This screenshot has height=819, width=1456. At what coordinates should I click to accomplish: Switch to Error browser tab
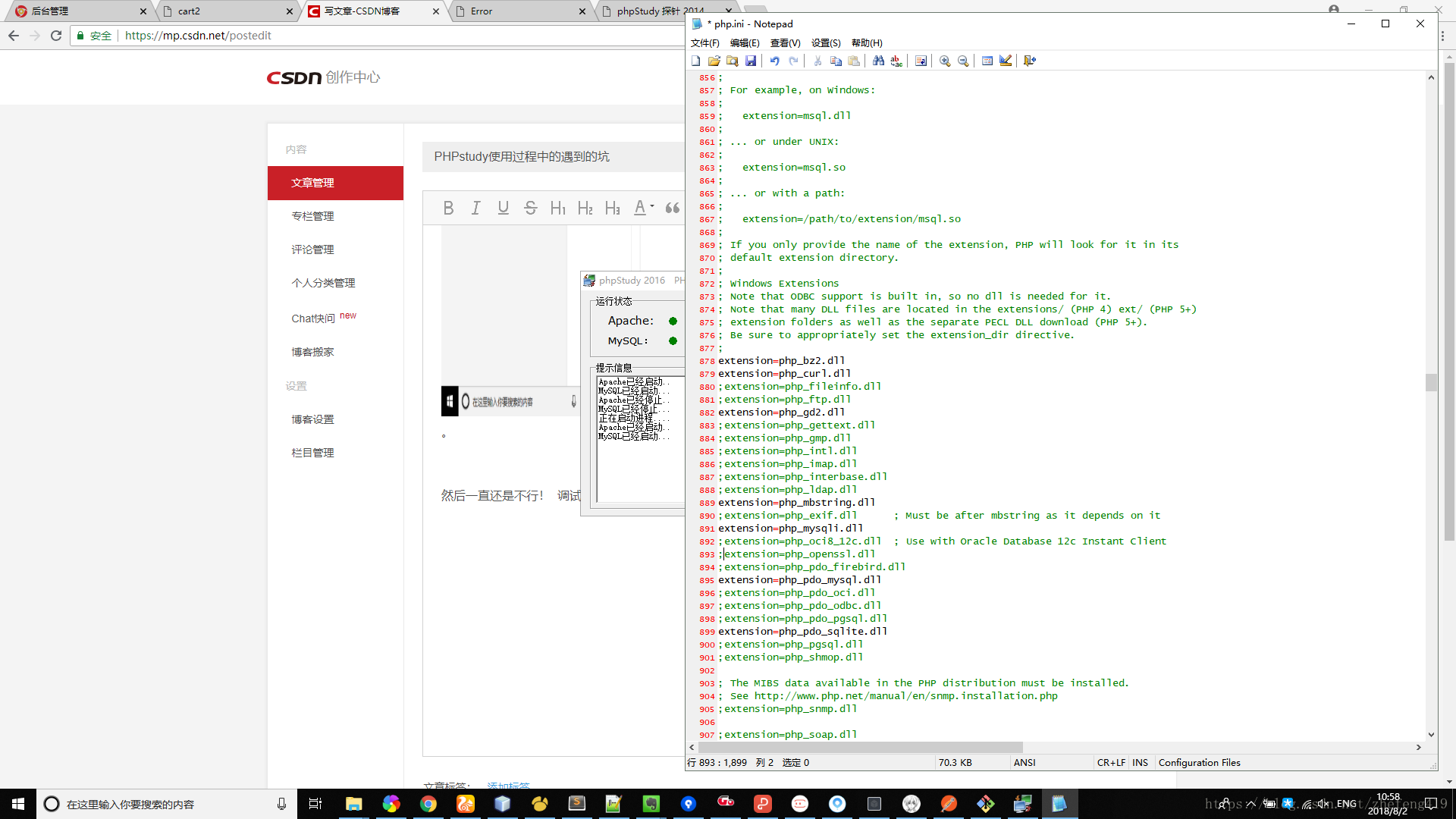[520, 11]
